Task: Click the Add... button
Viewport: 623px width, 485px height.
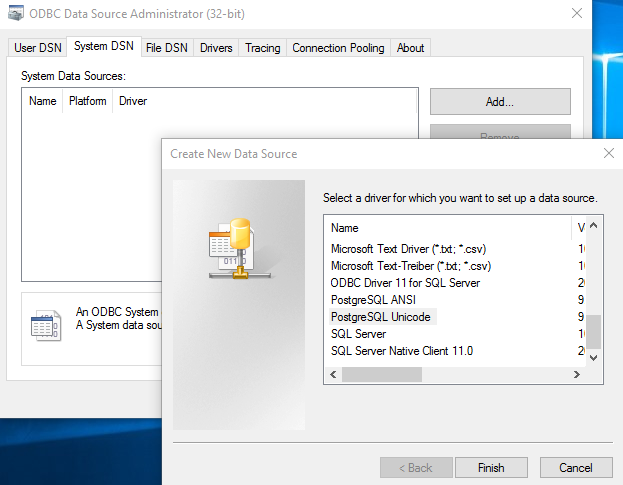Action: (x=500, y=102)
